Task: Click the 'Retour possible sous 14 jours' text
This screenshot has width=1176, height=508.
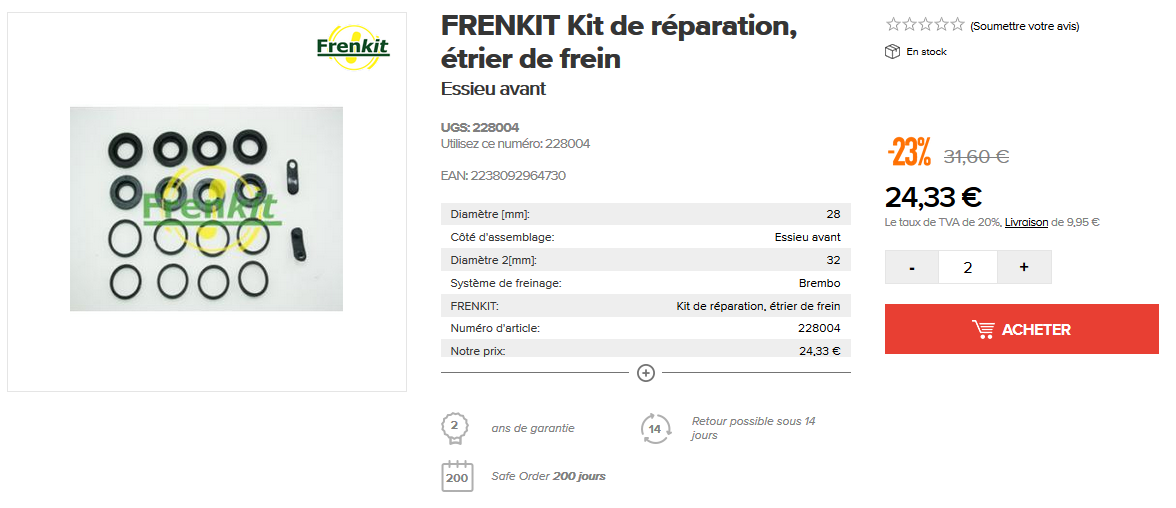Action: click(x=753, y=428)
